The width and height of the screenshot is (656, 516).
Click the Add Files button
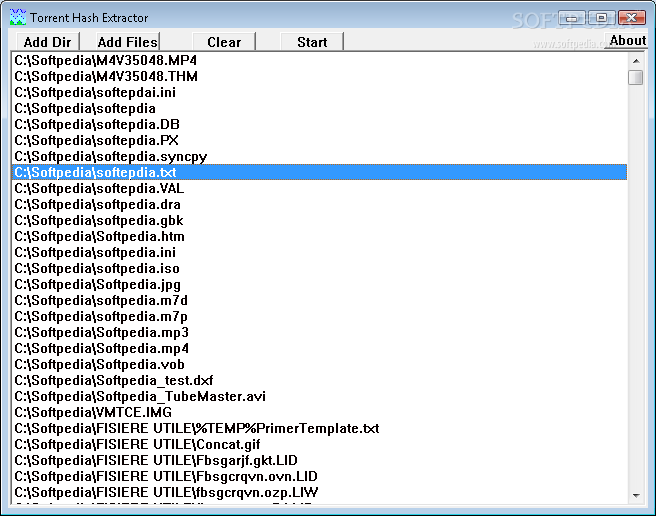tap(128, 42)
